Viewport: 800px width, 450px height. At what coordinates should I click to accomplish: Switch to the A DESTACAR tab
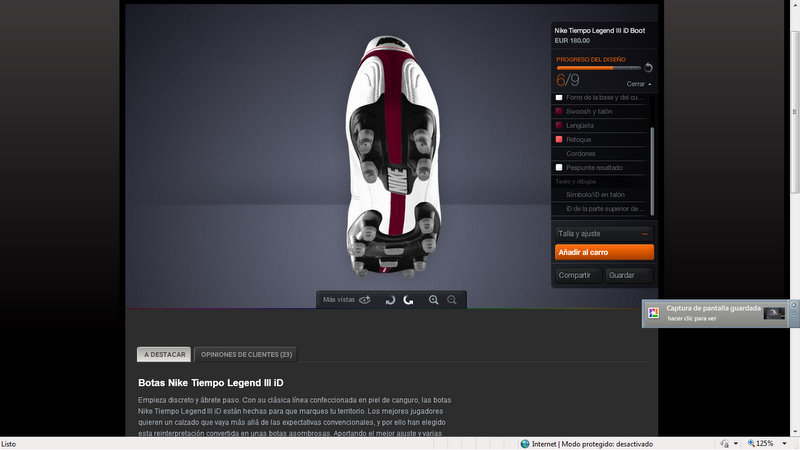coord(164,355)
